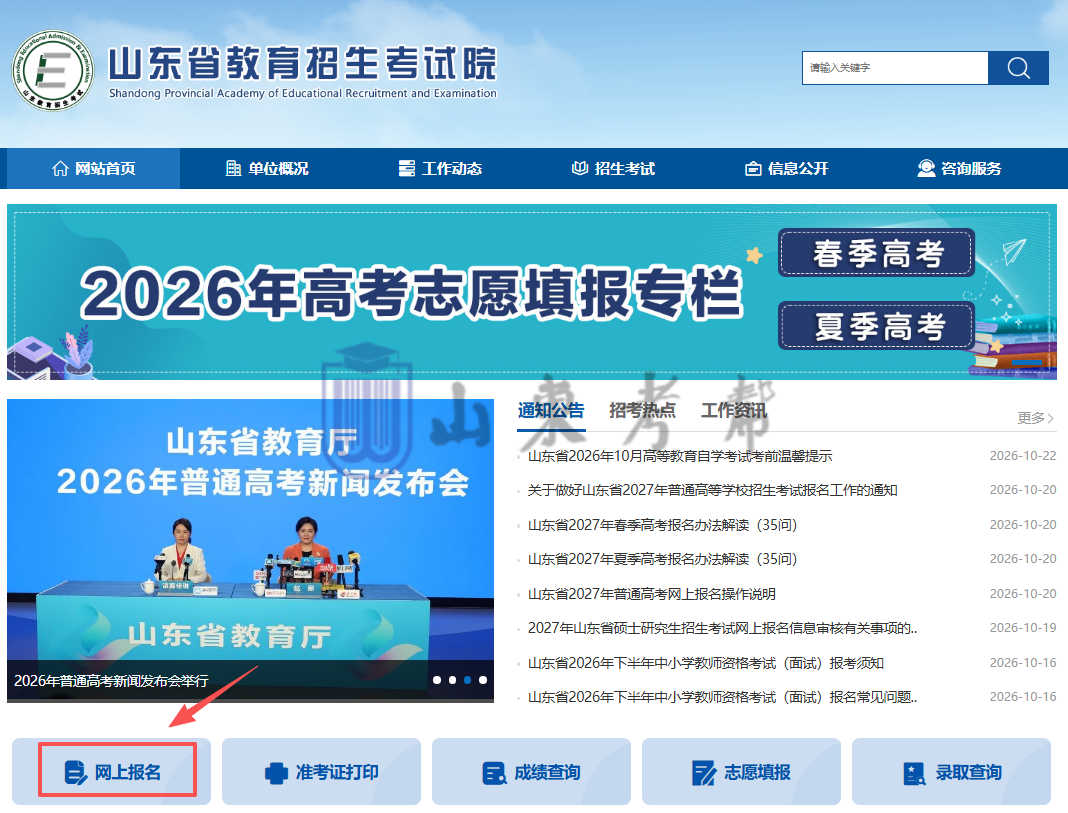Image resolution: width=1068 pixels, height=813 pixels.
Task: Click the home icon beside 网站首页
Action: (60, 168)
